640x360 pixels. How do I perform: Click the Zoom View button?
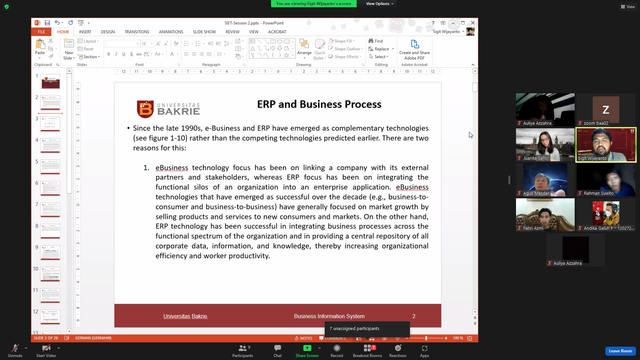[x=628, y=7]
